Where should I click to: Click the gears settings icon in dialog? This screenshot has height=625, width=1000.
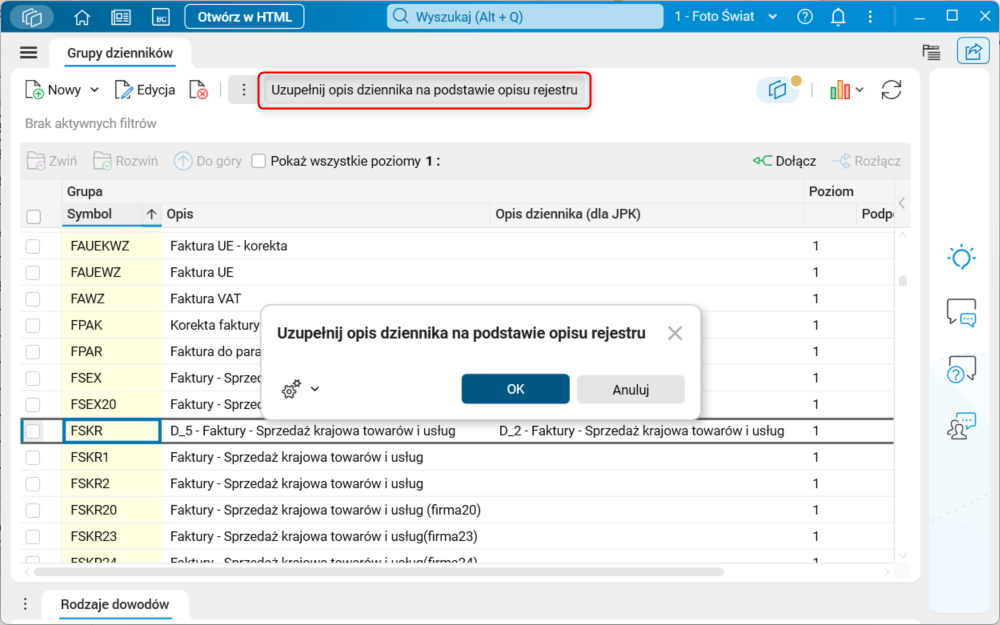click(x=291, y=389)
